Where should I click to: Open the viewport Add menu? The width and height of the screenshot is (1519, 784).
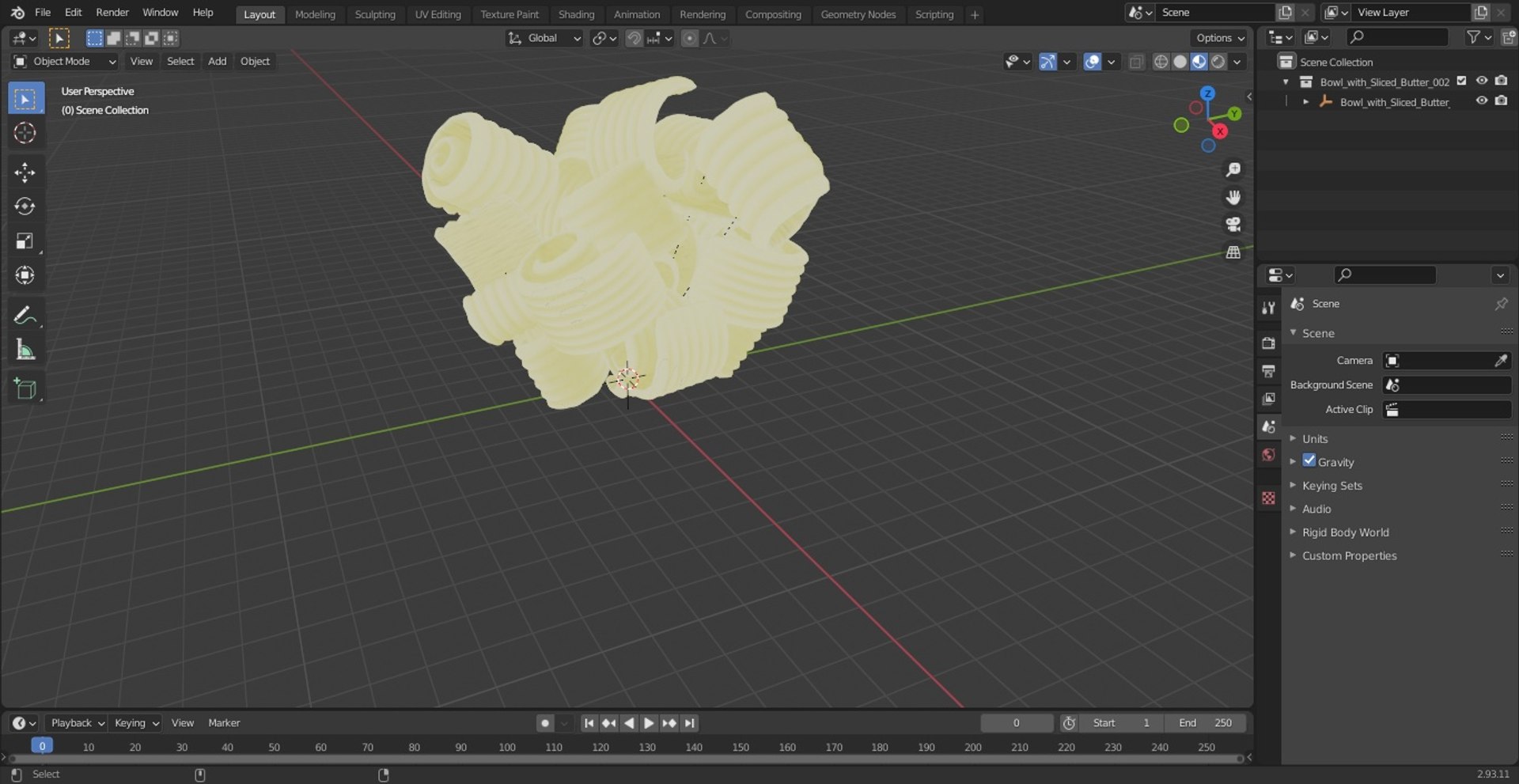click(217, 62)
